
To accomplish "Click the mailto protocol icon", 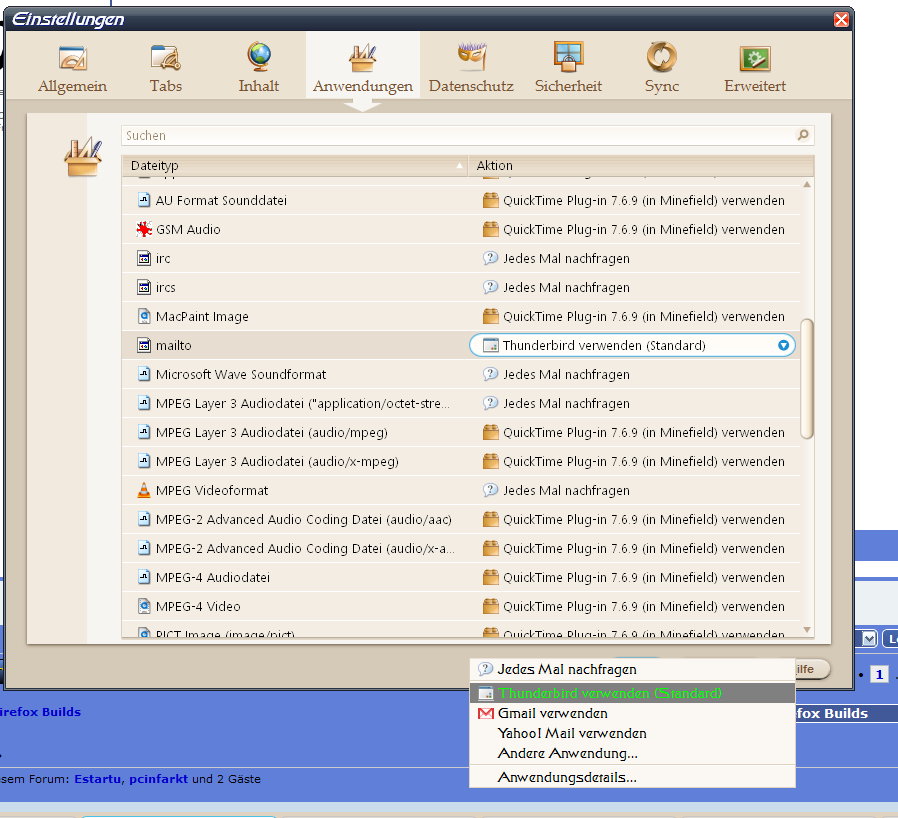I will (x=144, y=345).
